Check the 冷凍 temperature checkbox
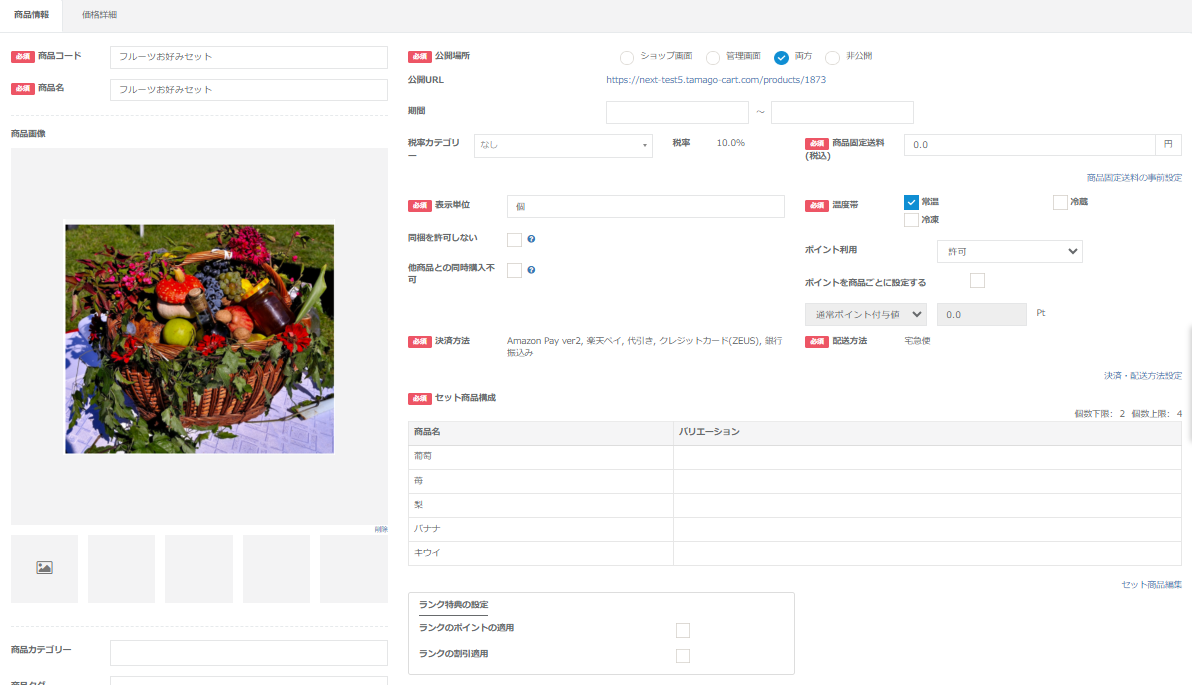This screenshot has height=685, width=1192. 911,220
